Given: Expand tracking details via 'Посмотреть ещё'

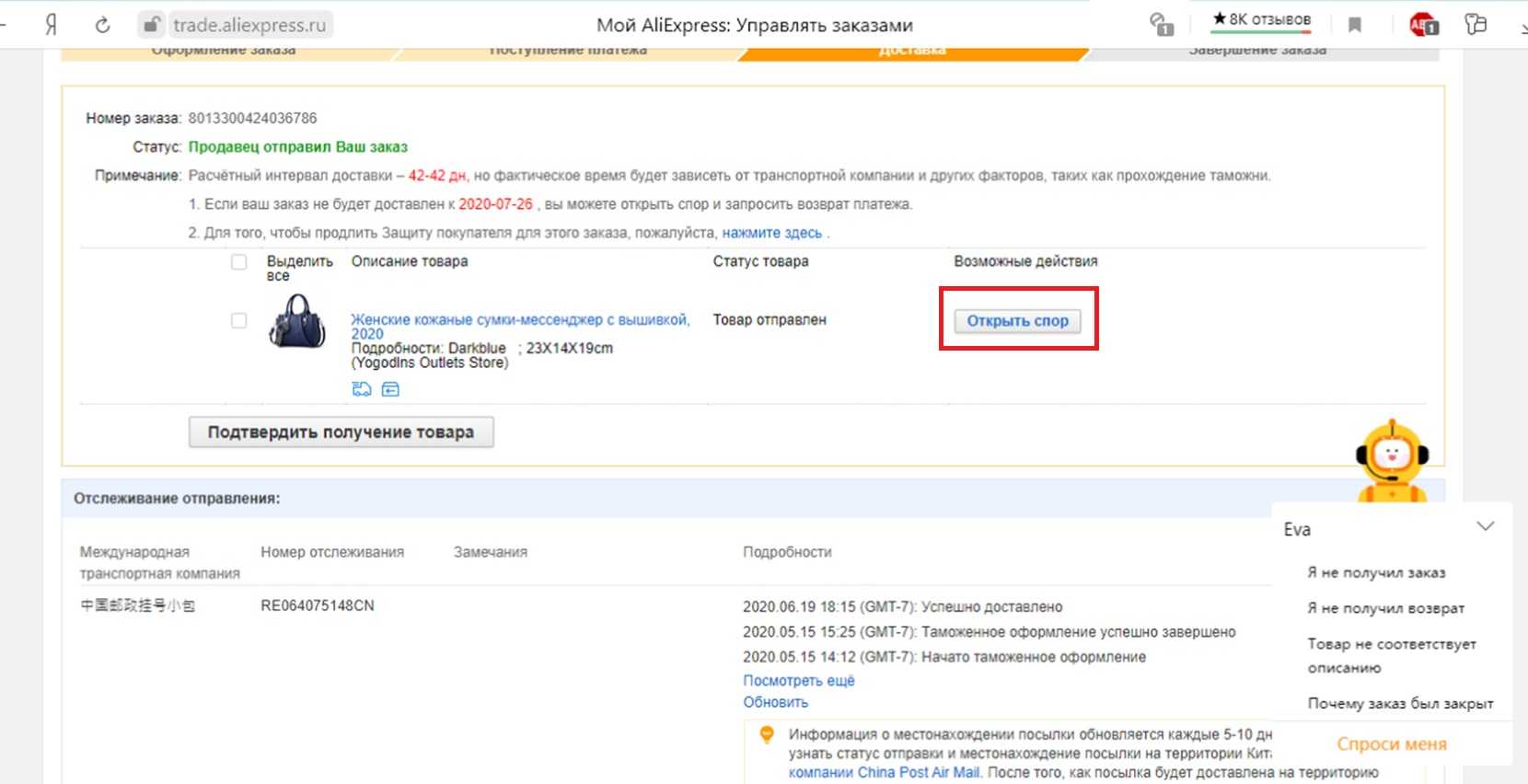Looking at the screenshot, I should coord(798,680).
